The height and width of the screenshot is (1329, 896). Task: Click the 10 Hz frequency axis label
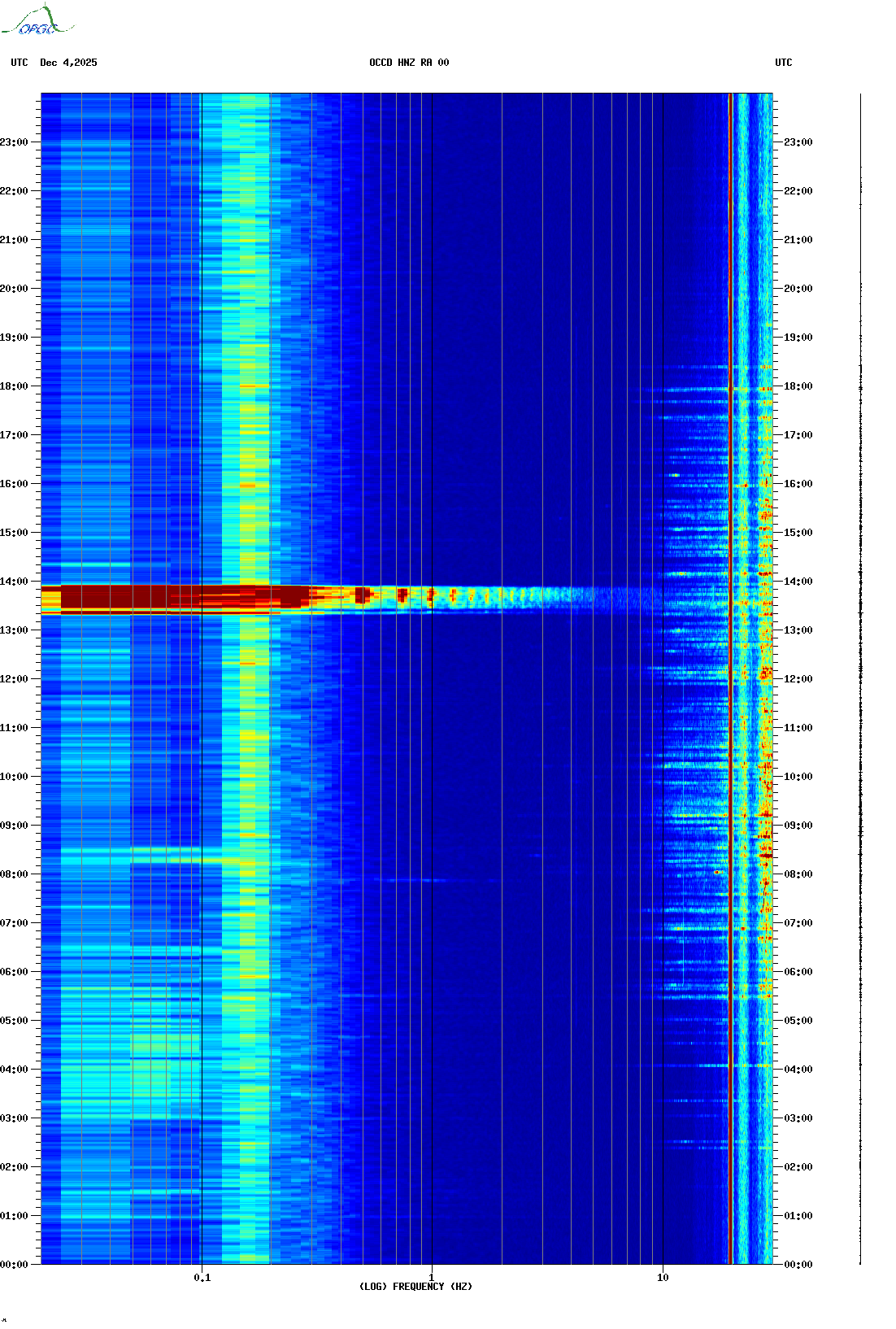click(663, 1278)
